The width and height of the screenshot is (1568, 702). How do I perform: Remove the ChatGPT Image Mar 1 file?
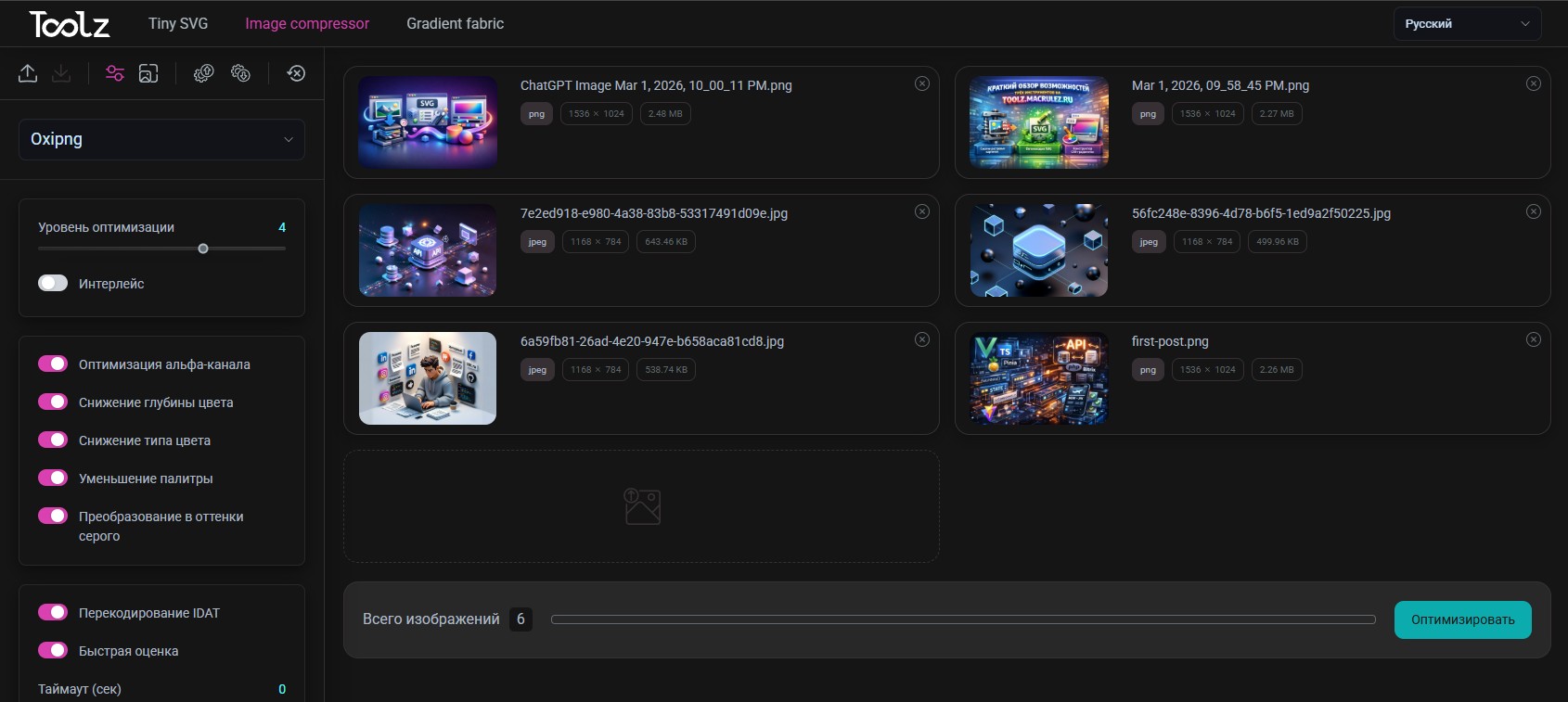click(x=921, y=83)
